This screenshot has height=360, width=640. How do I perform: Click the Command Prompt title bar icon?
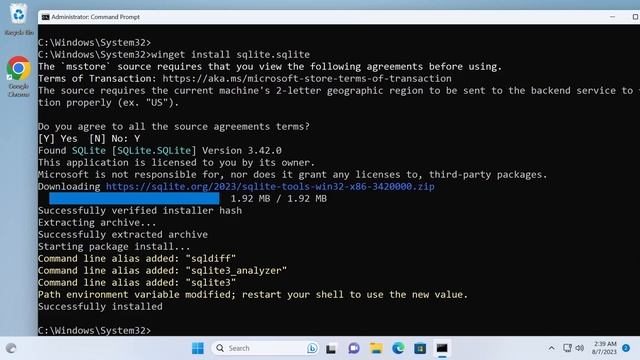(x=45, y=17)
